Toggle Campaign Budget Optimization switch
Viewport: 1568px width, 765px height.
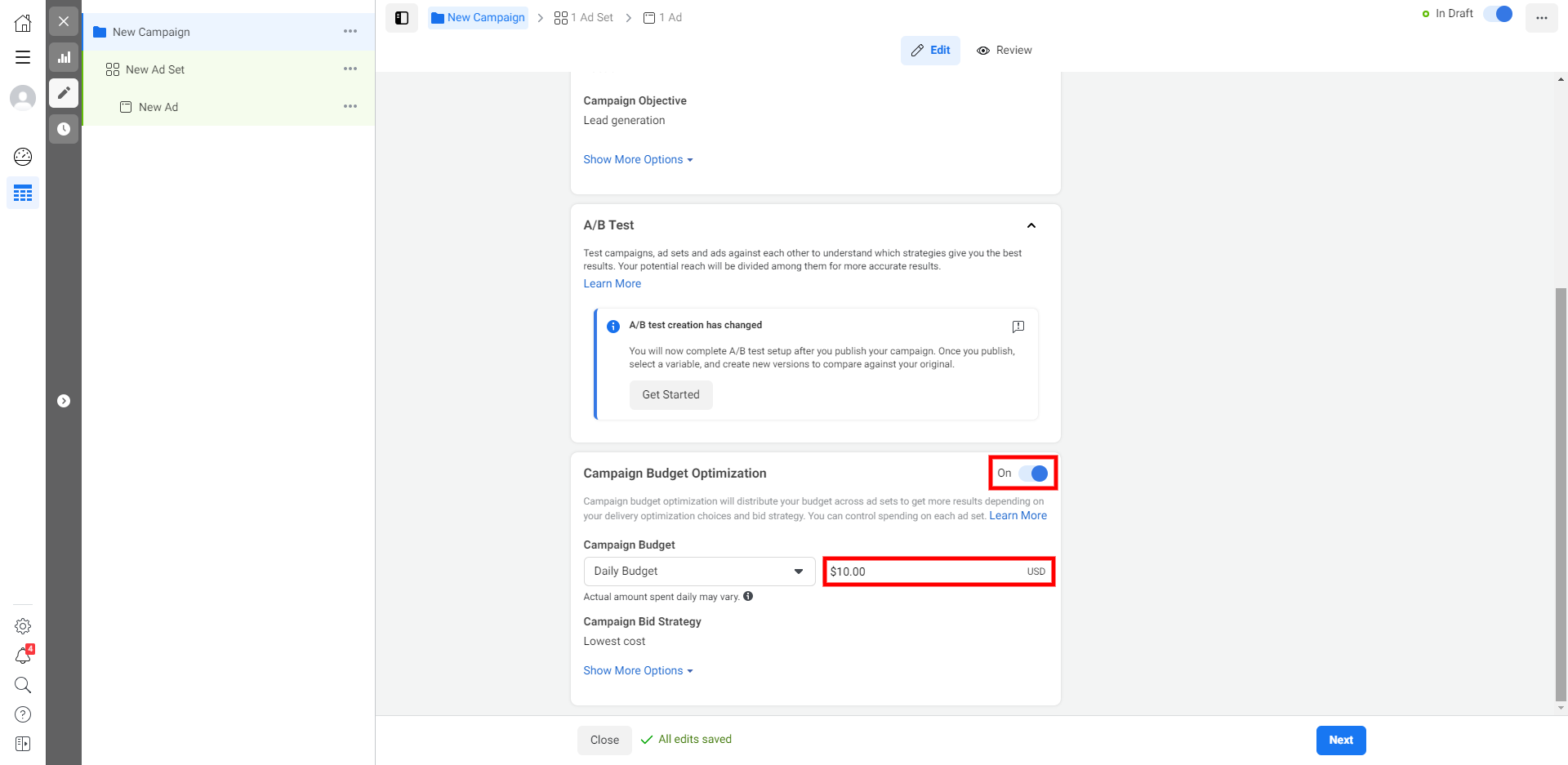point(1033,474)
